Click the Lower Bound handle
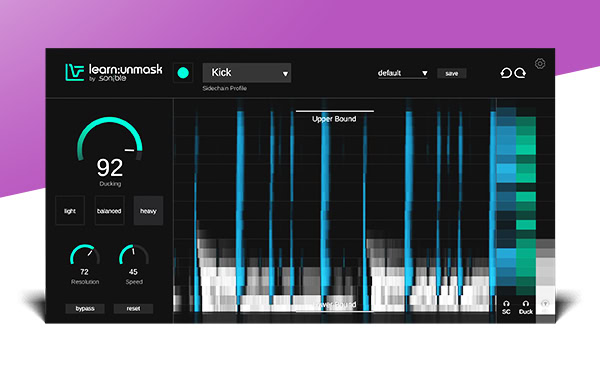 point(334,311)
